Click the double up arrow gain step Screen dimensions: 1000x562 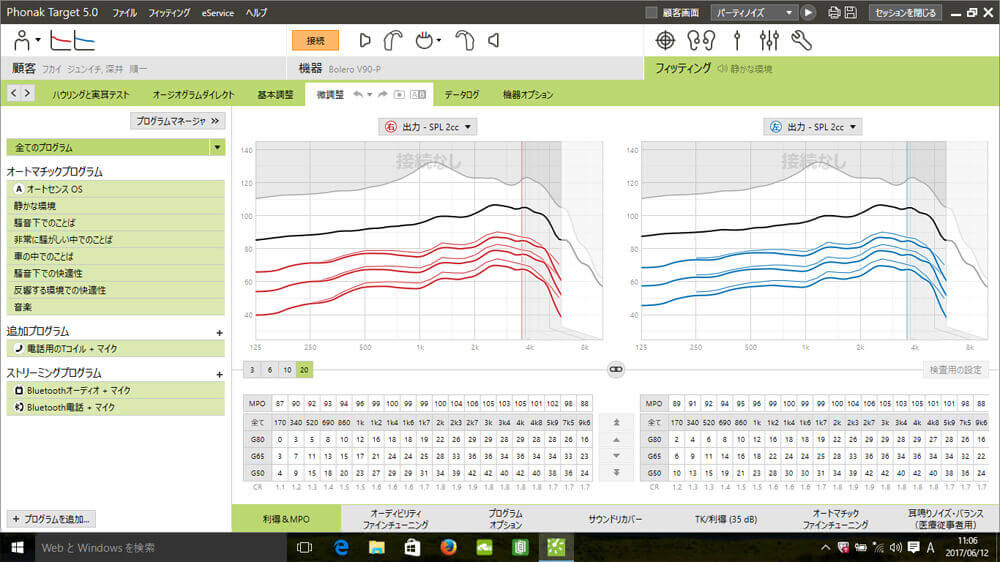616,422
